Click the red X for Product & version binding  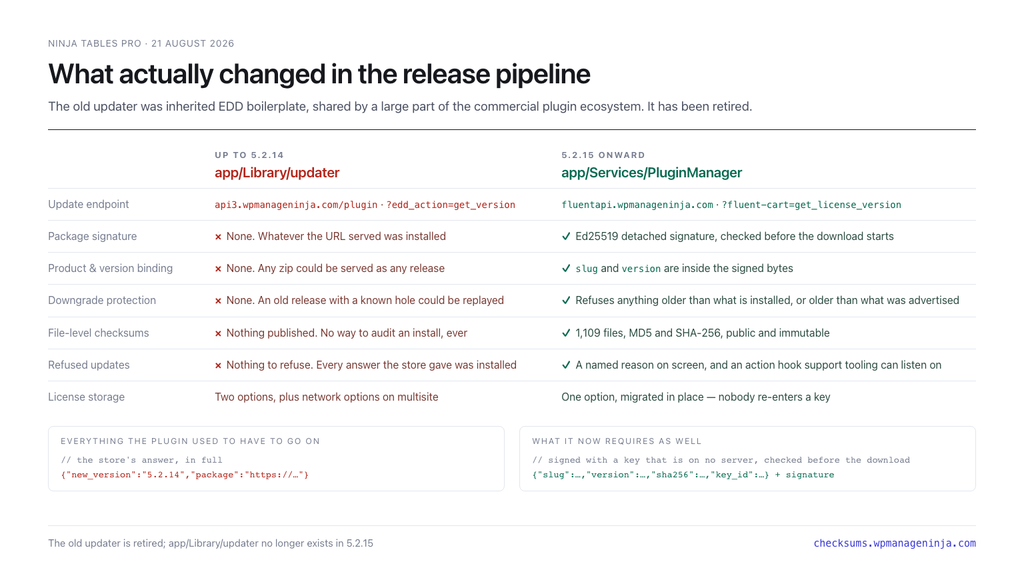[218, 269]
